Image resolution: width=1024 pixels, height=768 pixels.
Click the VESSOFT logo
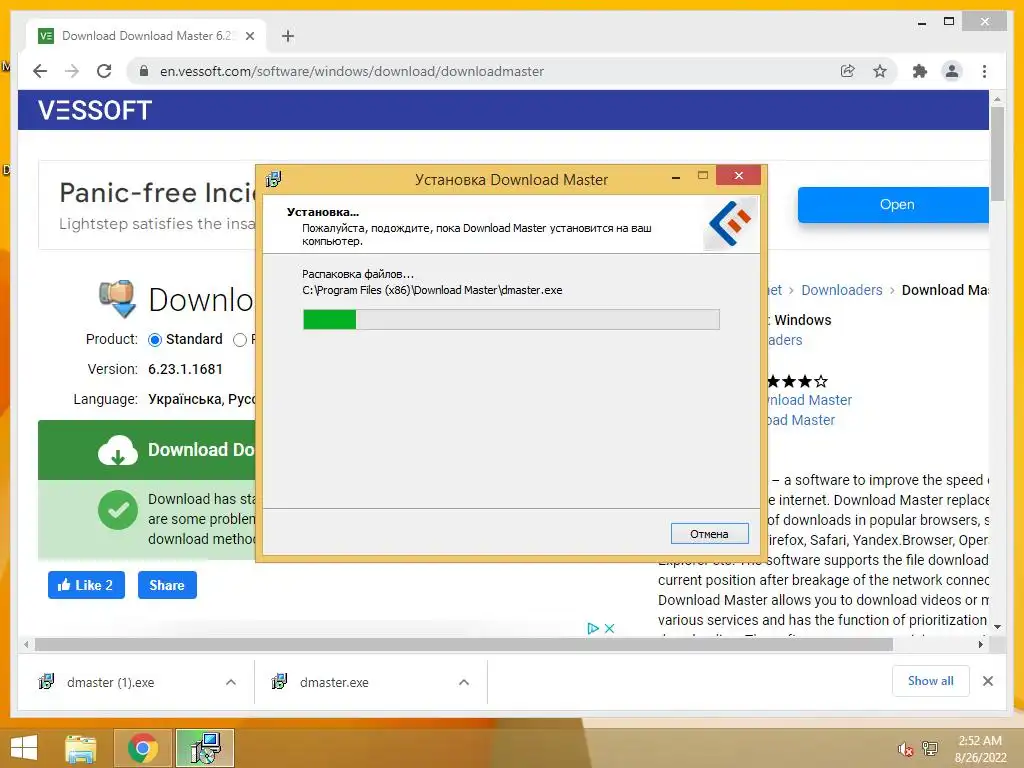click(x=95, y=110)
